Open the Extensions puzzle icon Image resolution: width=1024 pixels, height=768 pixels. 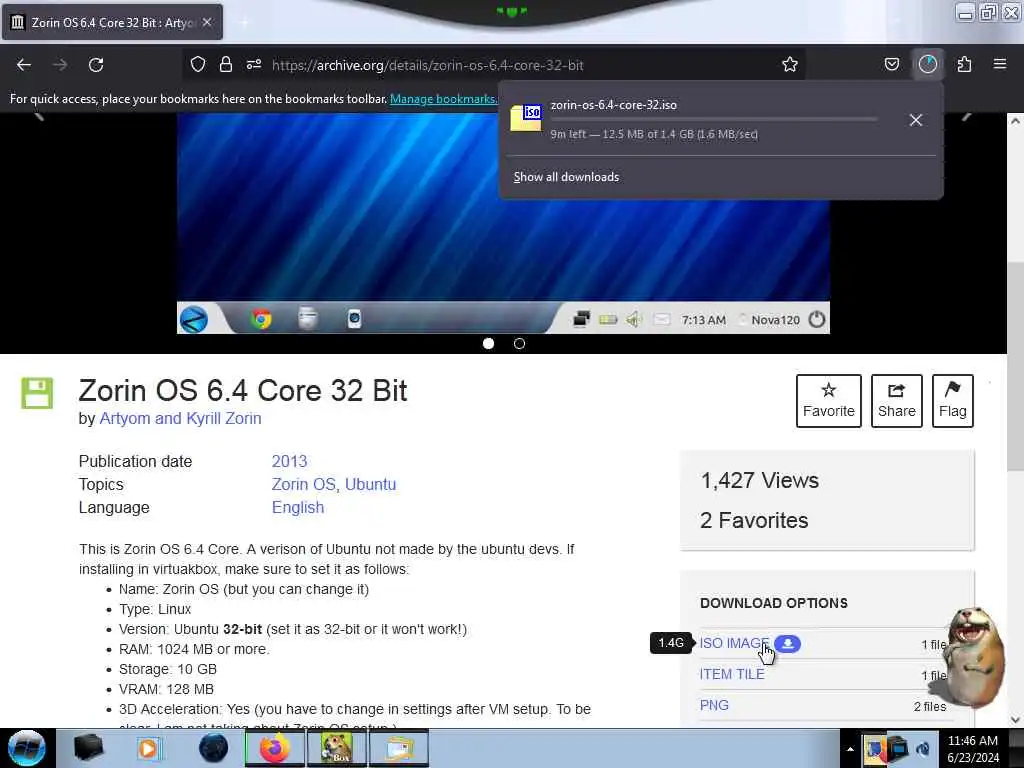(x=964, y=65)
